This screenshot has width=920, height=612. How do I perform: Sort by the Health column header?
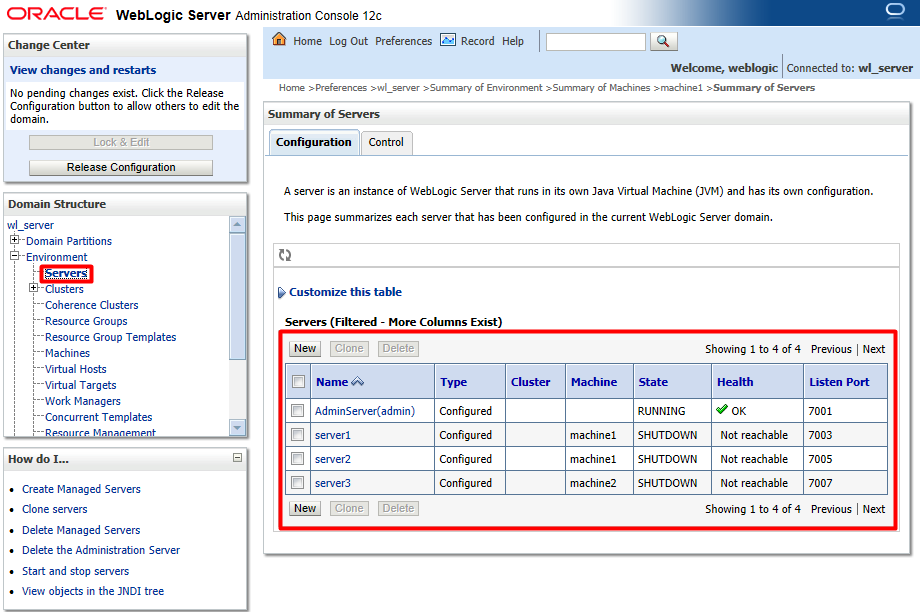[735, 382]
